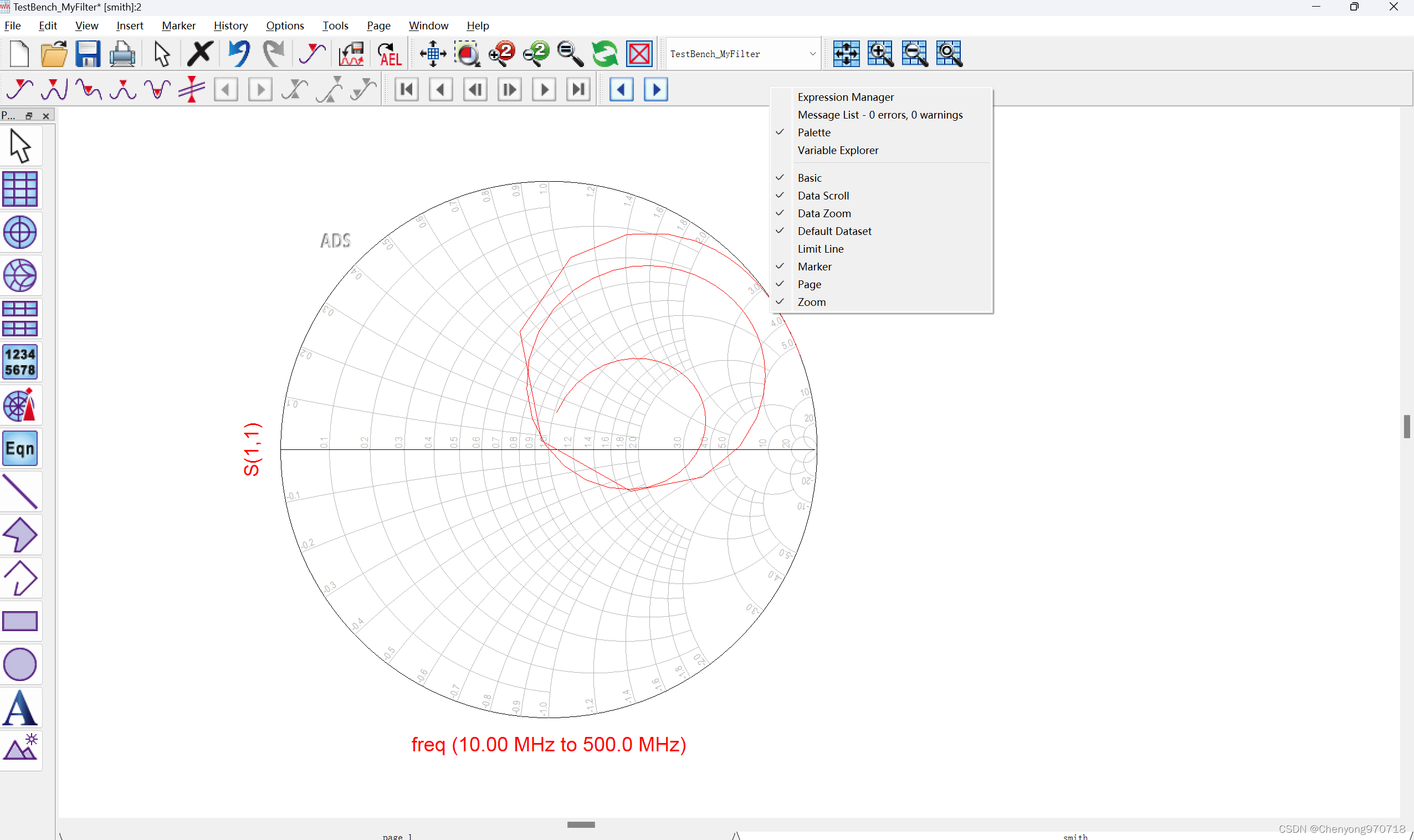
Task: Click the page 1 tab at bottom
Action: 396,836
